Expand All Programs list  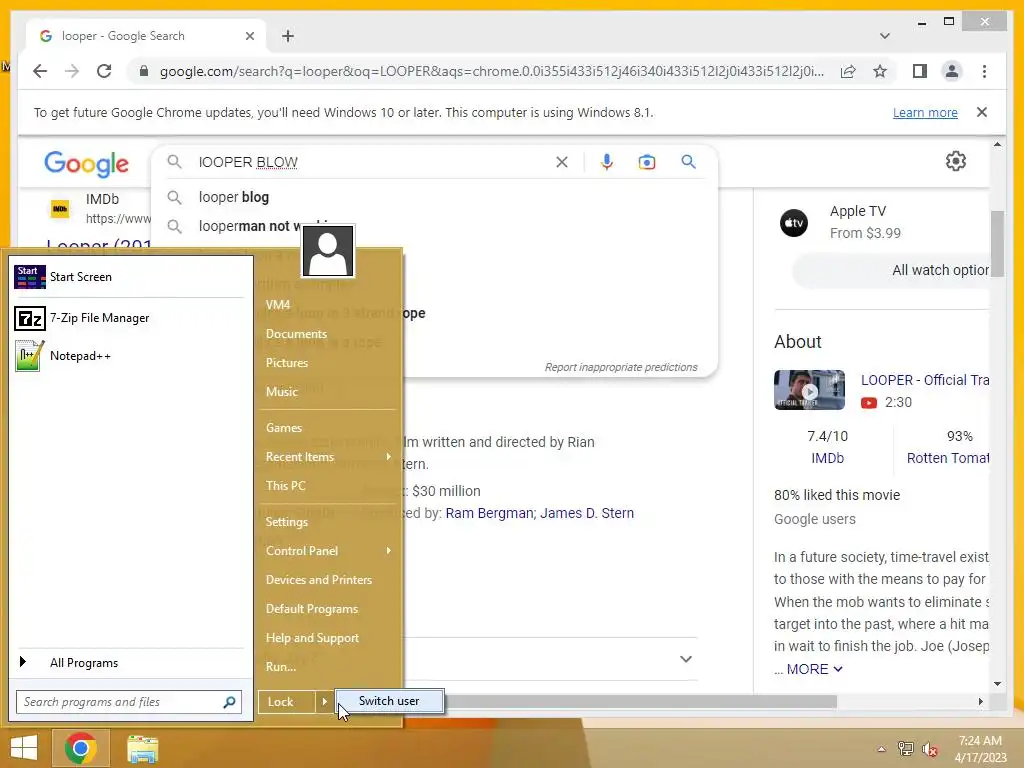coord(129,663)
